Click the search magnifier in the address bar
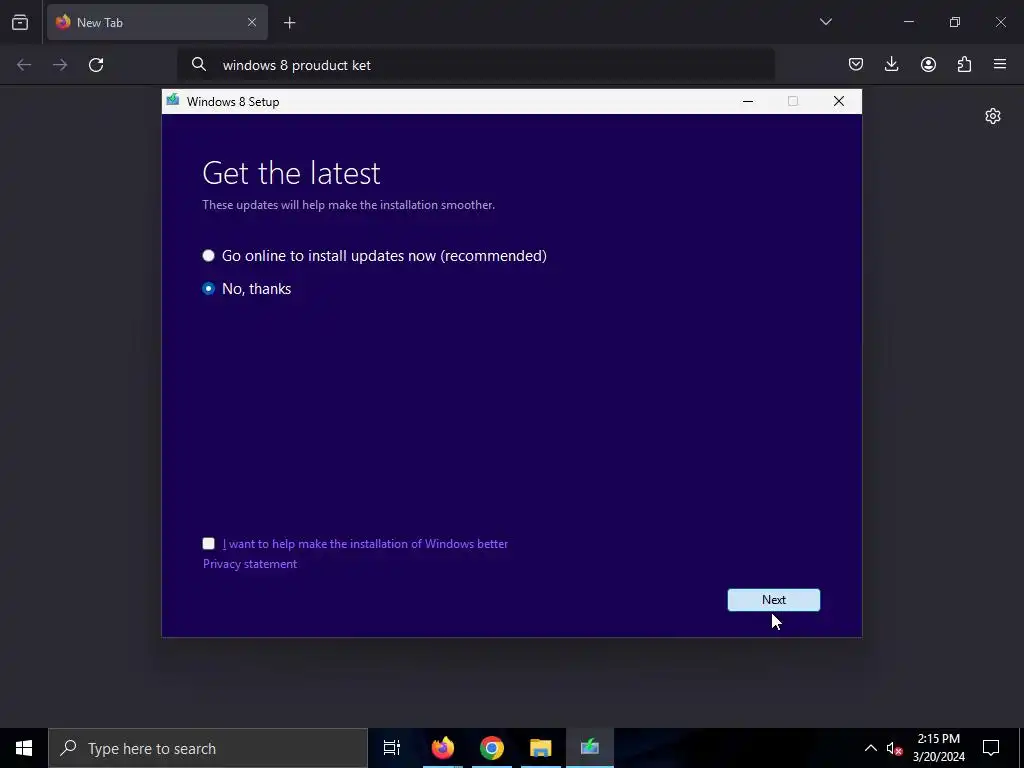The image size is (1024, 768). 199,64
